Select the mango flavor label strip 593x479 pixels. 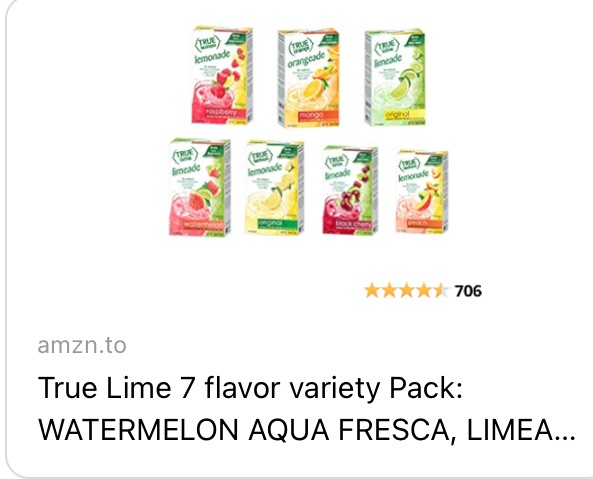pyautogui.click(x=312, y=115)
